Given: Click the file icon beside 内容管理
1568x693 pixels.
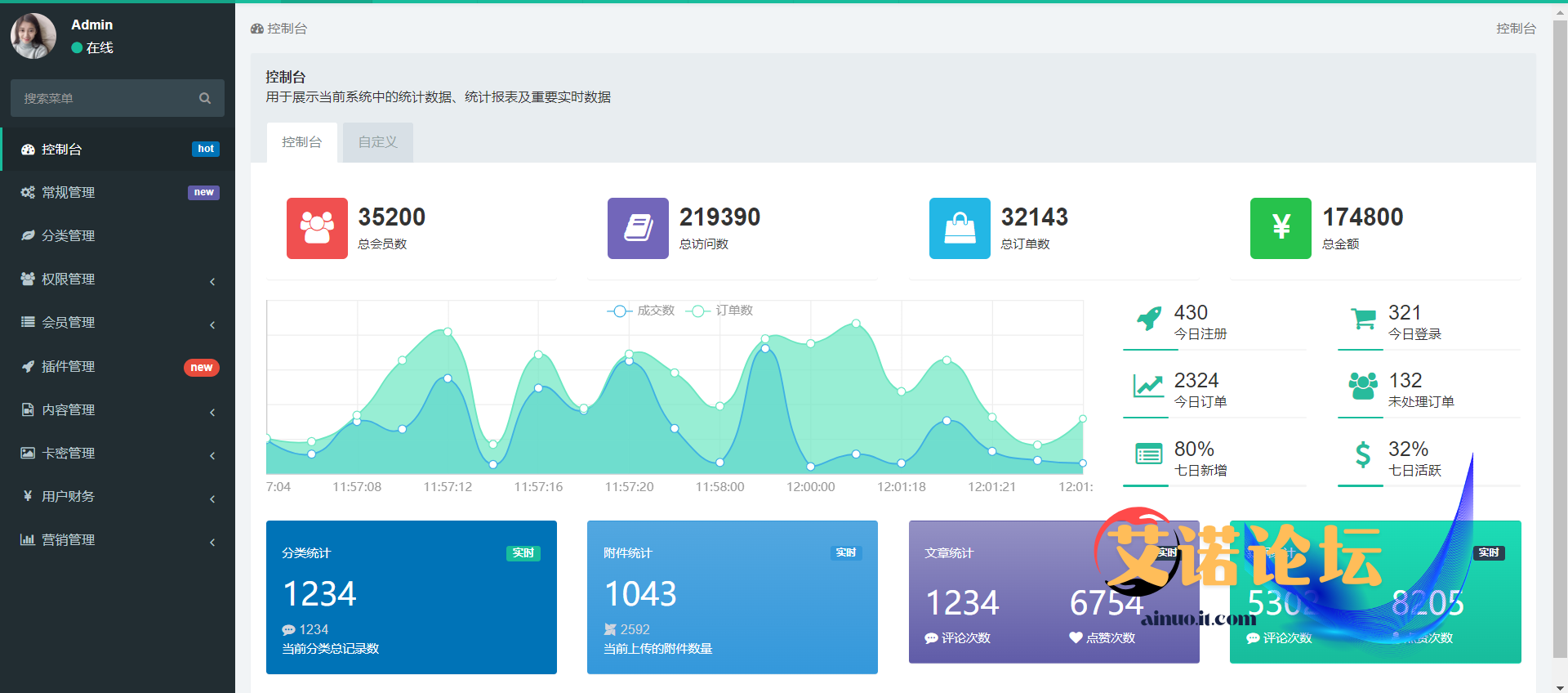Looking at the screenshot, I should pos(28,409).
